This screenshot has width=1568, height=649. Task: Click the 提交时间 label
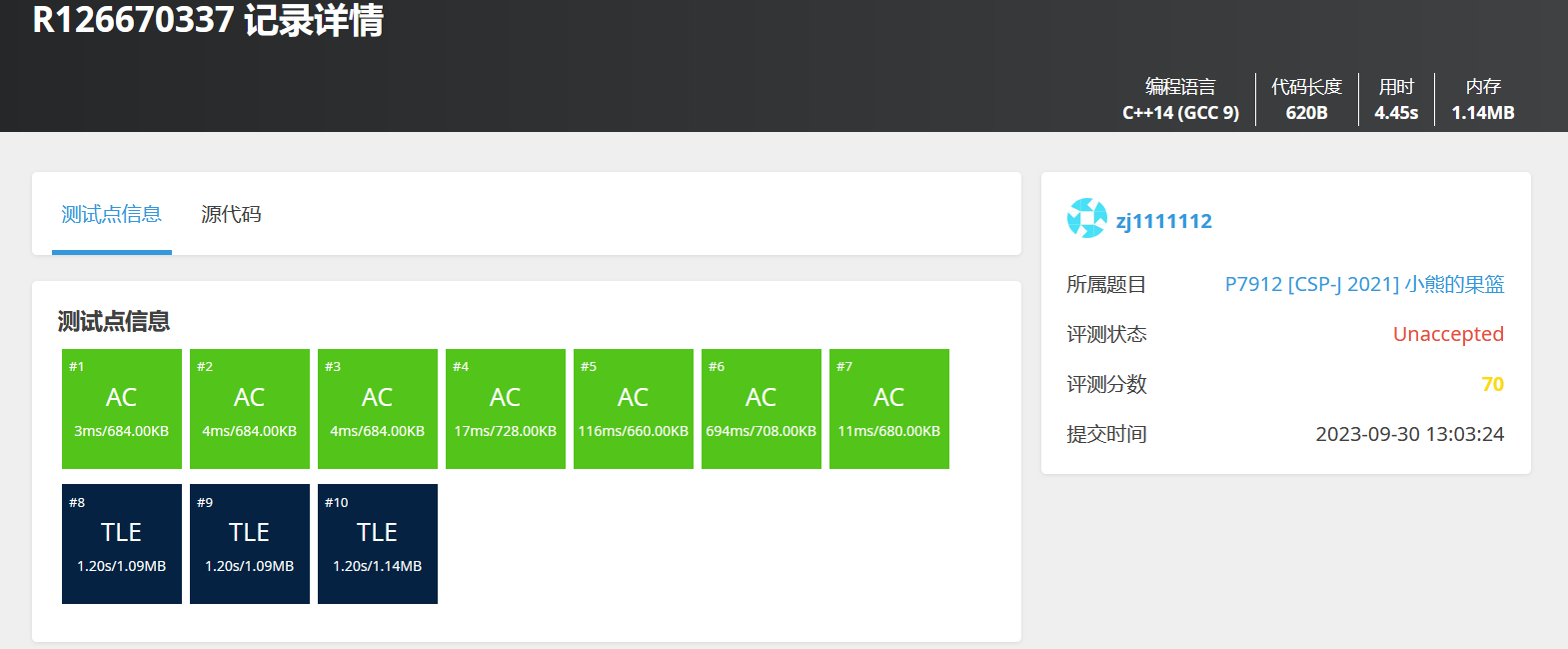pyautogui.click(x=1106, y=434)
